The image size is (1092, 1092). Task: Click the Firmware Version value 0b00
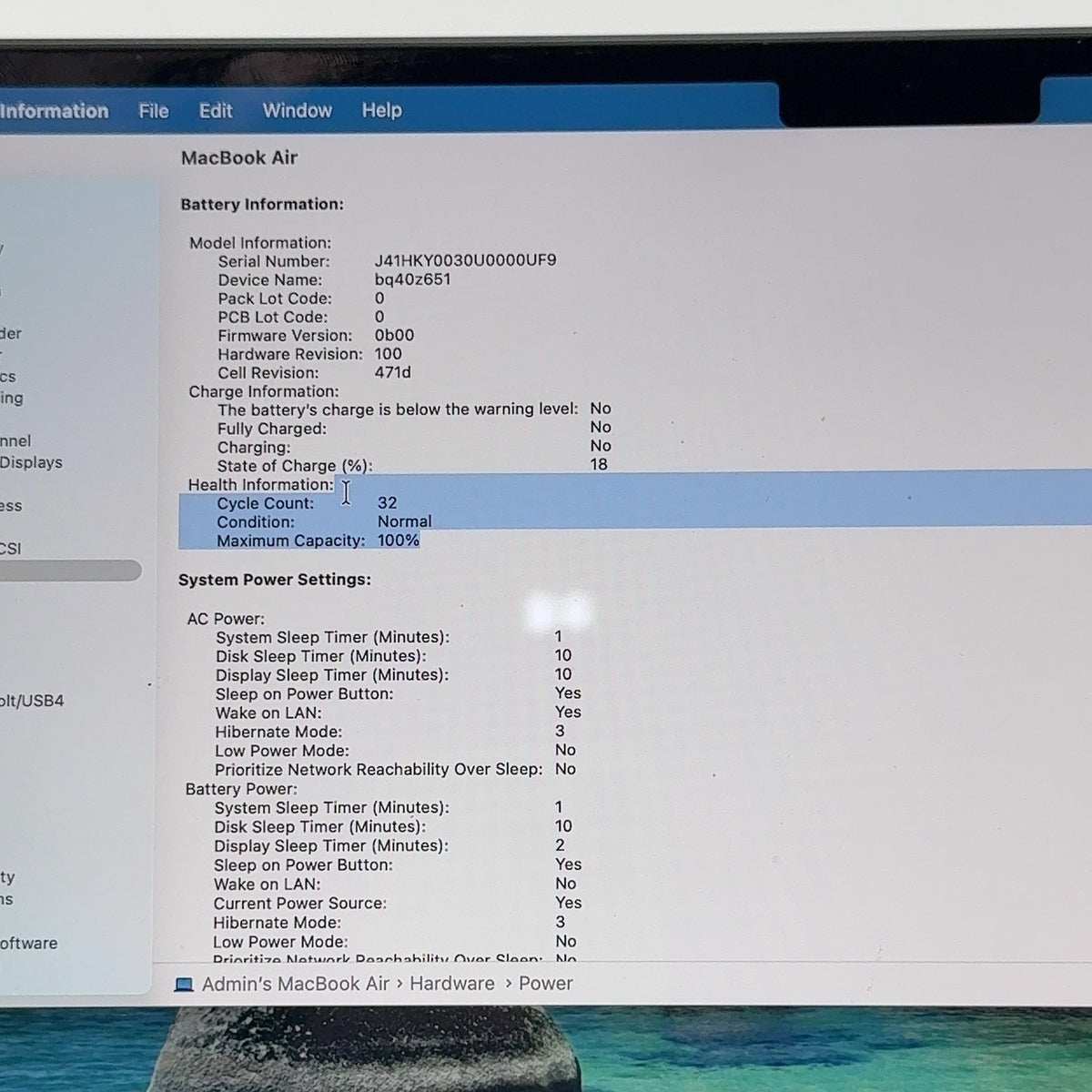click(x=394, y=335)
